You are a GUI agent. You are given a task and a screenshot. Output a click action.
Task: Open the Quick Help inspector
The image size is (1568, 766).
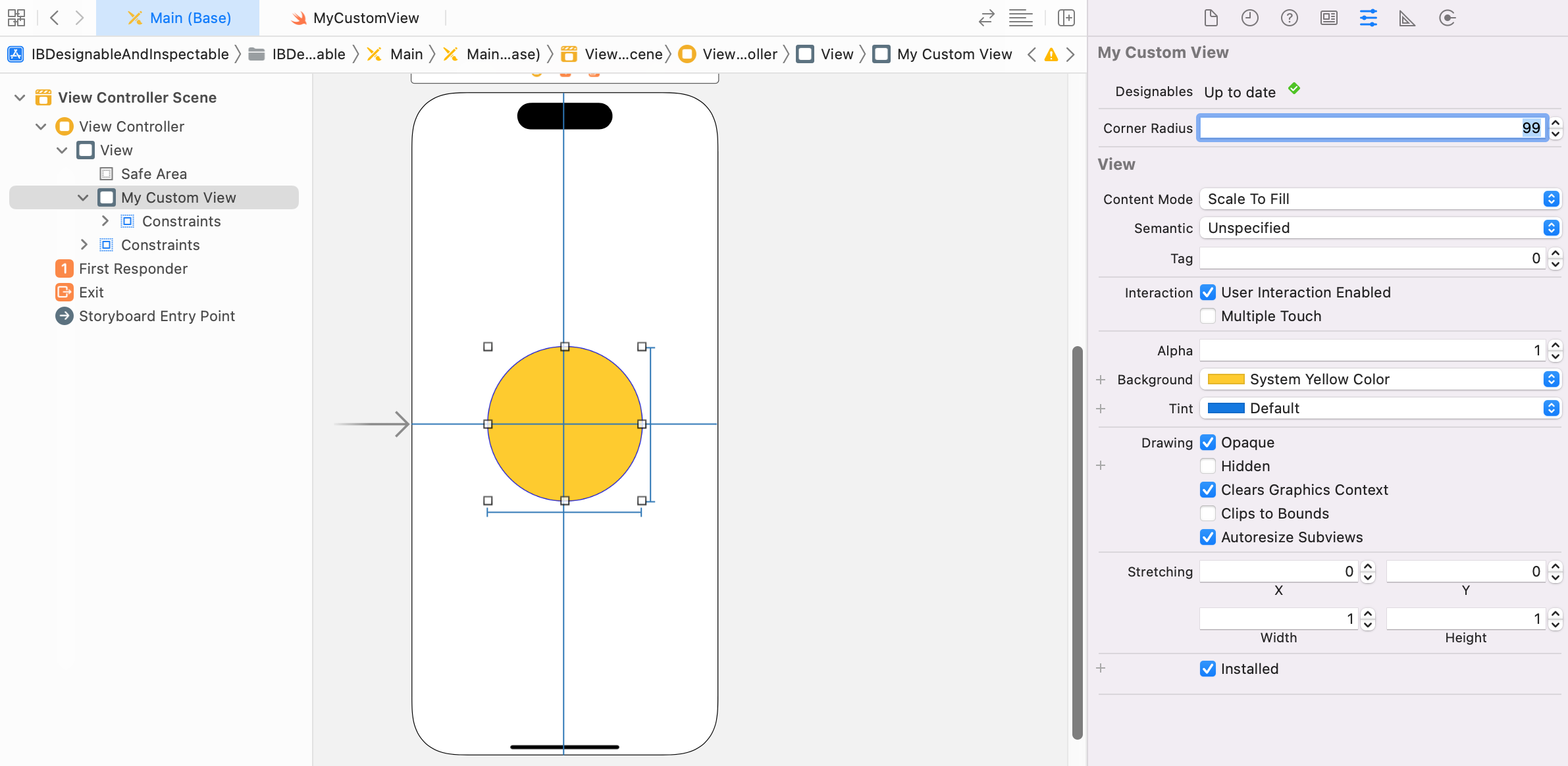tap(1289, 18)
